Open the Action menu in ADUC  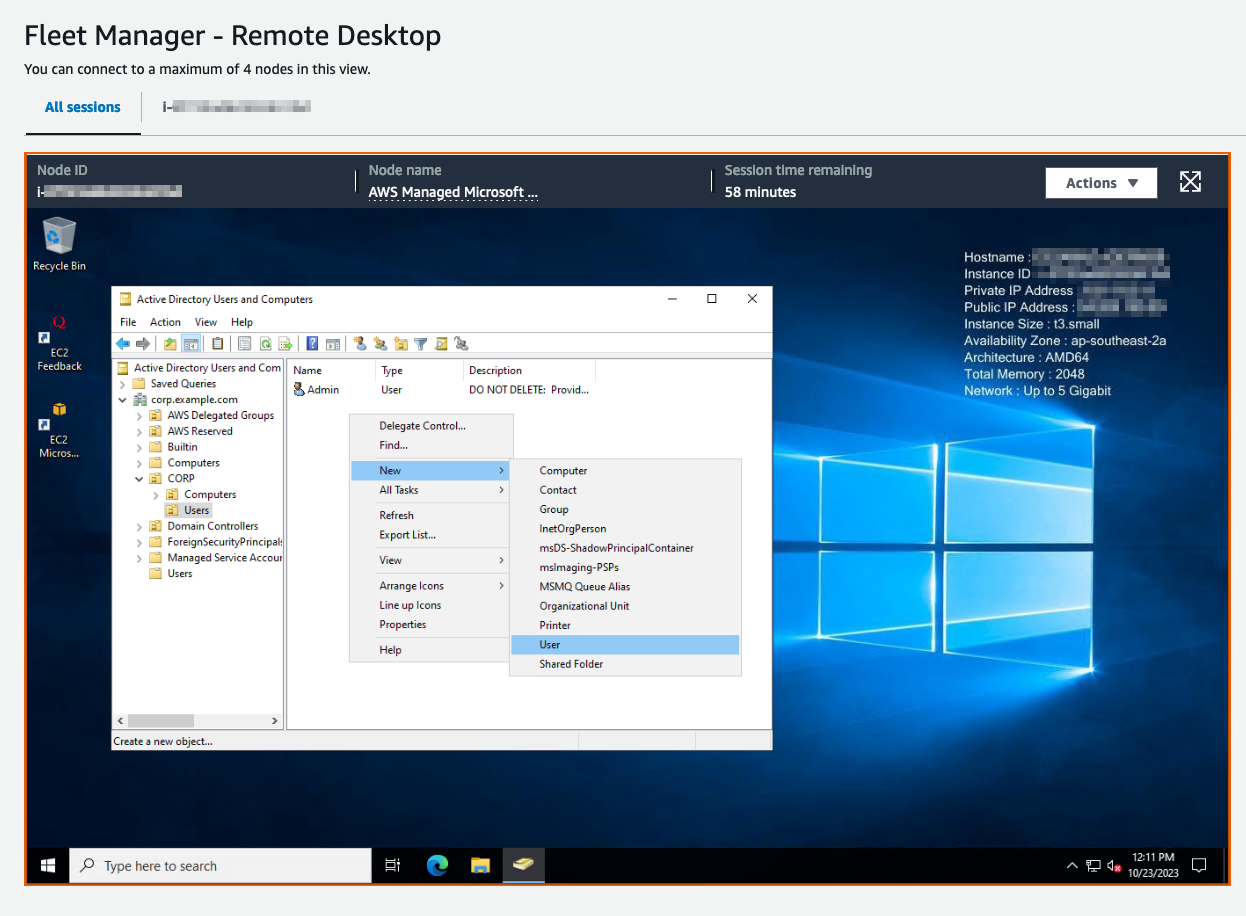click(165, 322)
